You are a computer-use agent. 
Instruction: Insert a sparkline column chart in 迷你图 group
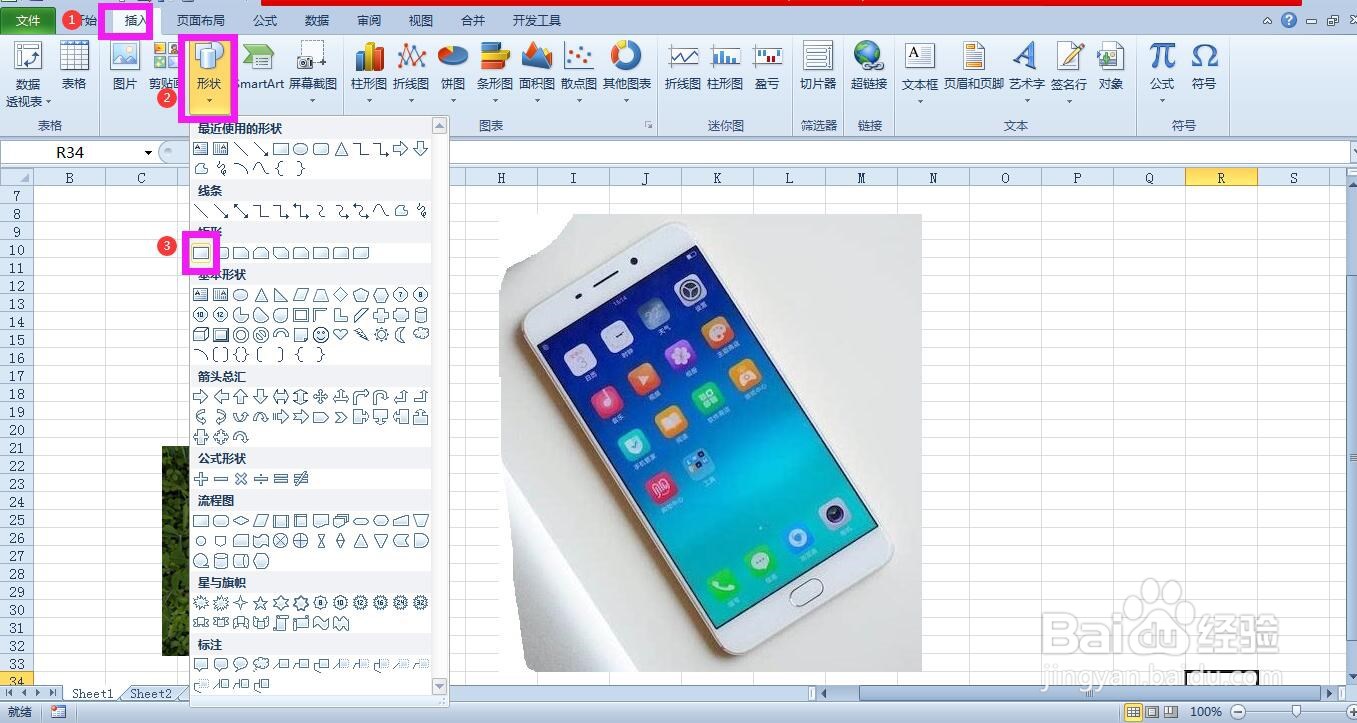point(725,66)
